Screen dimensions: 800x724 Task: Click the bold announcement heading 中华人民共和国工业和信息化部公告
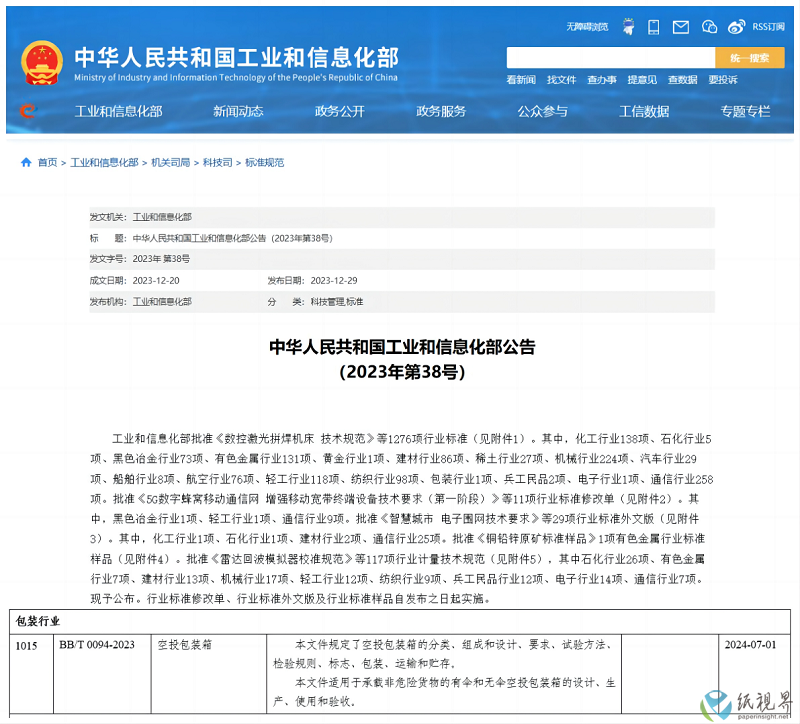(402, 347)
